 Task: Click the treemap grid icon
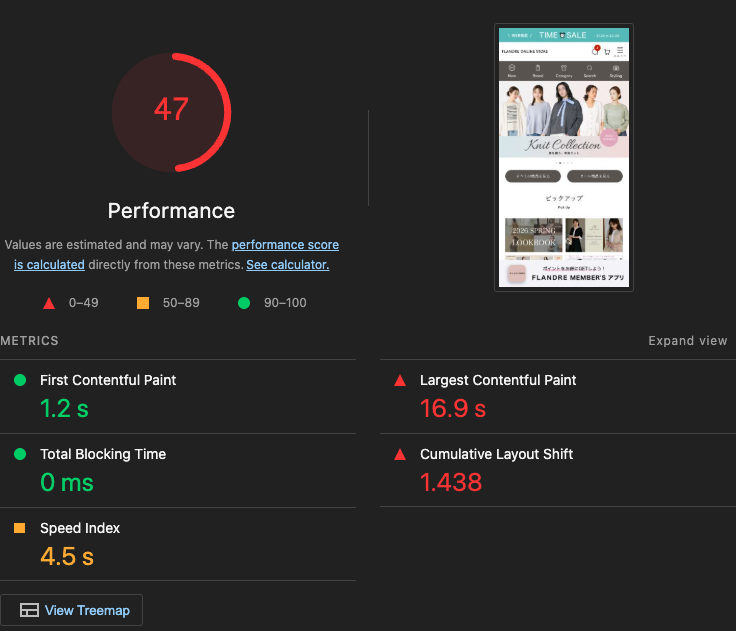pos(30,610)
